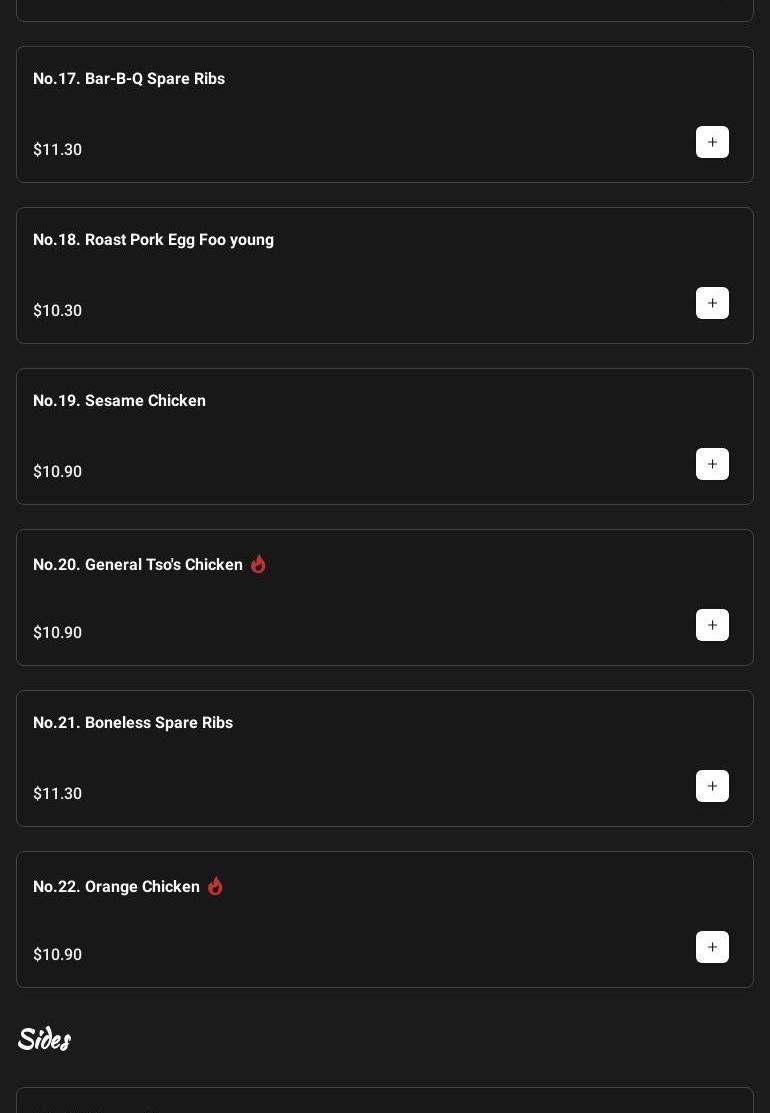Click plus button for Sesame Chicken
Image resolution: width=770 pixels, height=1113 pixels.
pyautogui.click(x=712, y=464)
